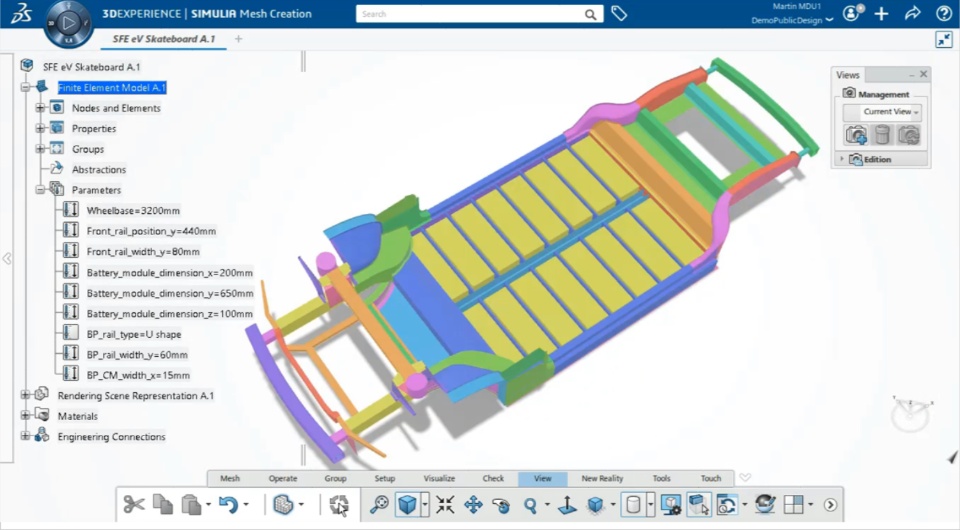960x530 pixels.
Task: Open the user profile icon
Action: [x=852, y=13]
